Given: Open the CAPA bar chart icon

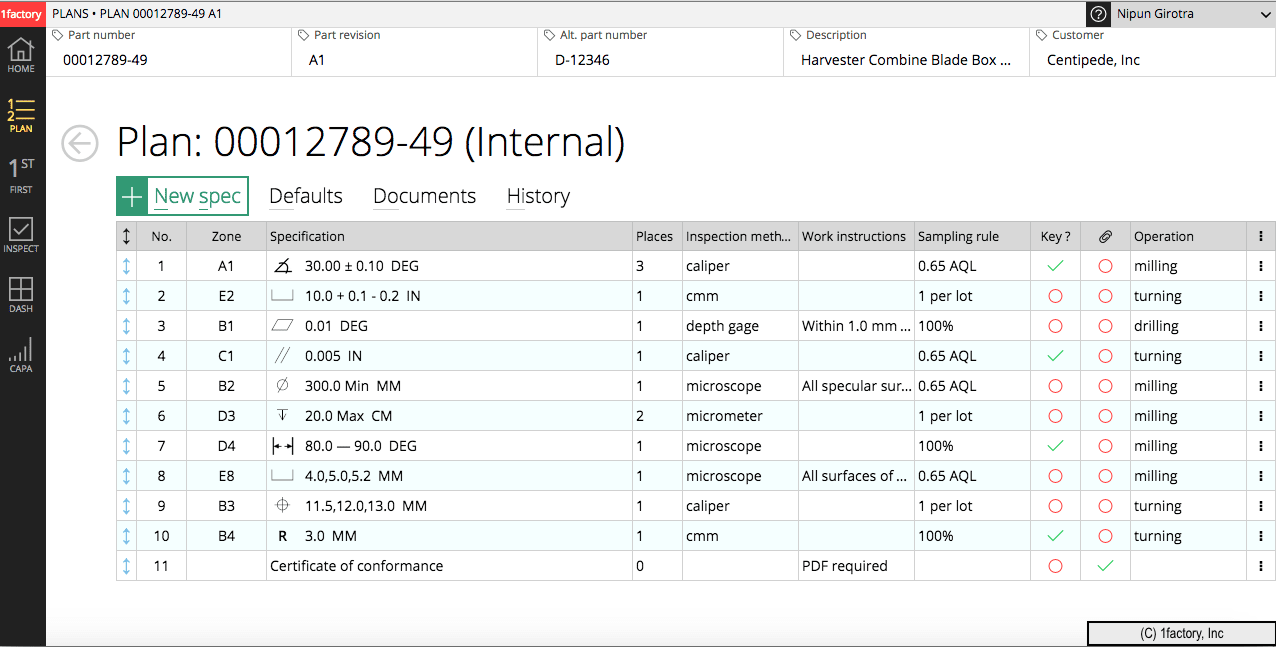Looking at the screenshot, I should 21,355.
